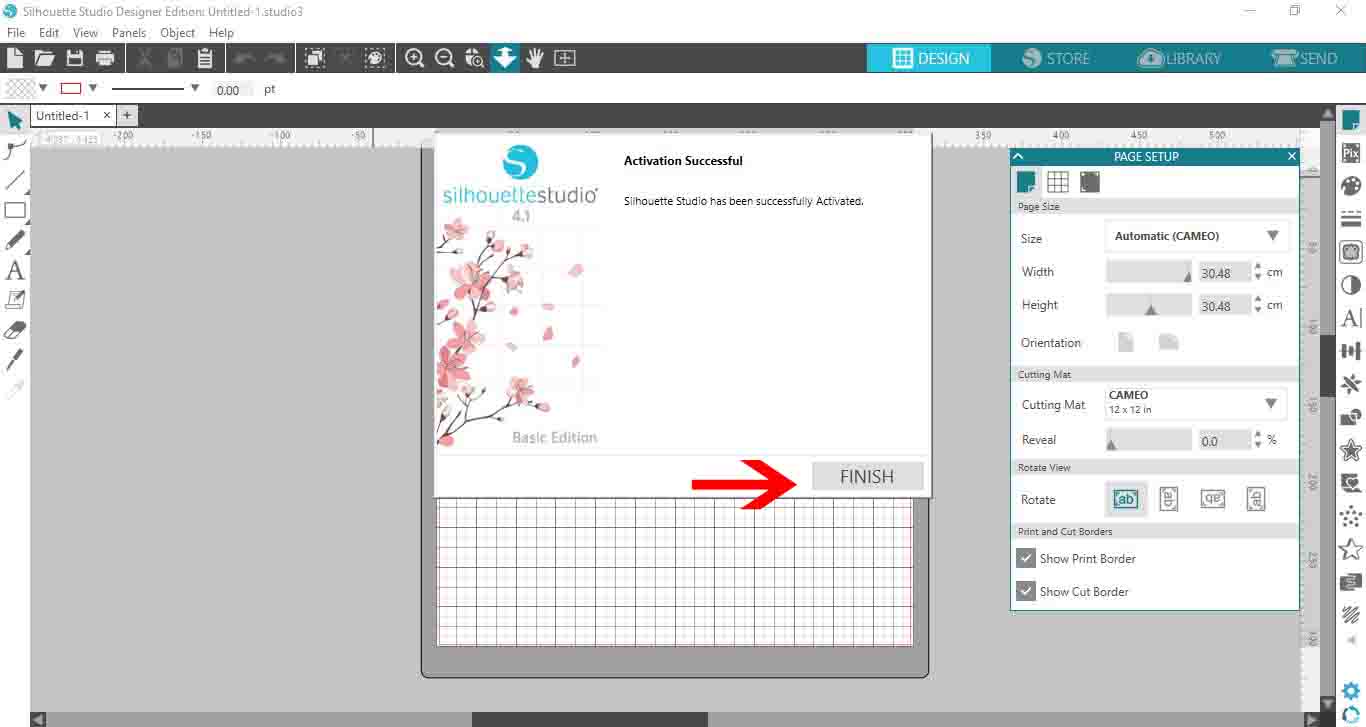
Task: Collapse the Page Setup panel chevron
Action: point(1019,156)
